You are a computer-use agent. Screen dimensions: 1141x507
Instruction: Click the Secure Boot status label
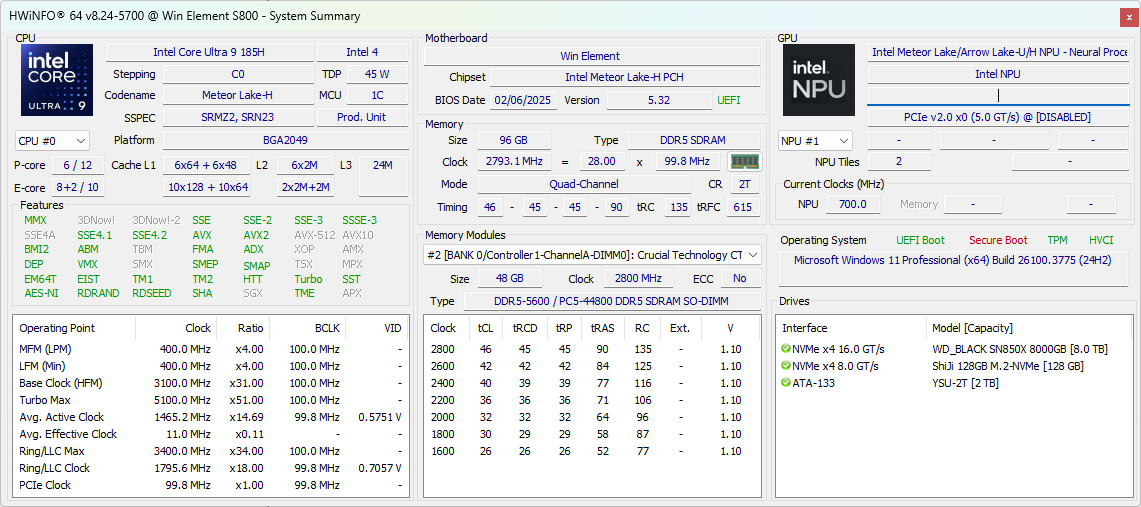997,240
